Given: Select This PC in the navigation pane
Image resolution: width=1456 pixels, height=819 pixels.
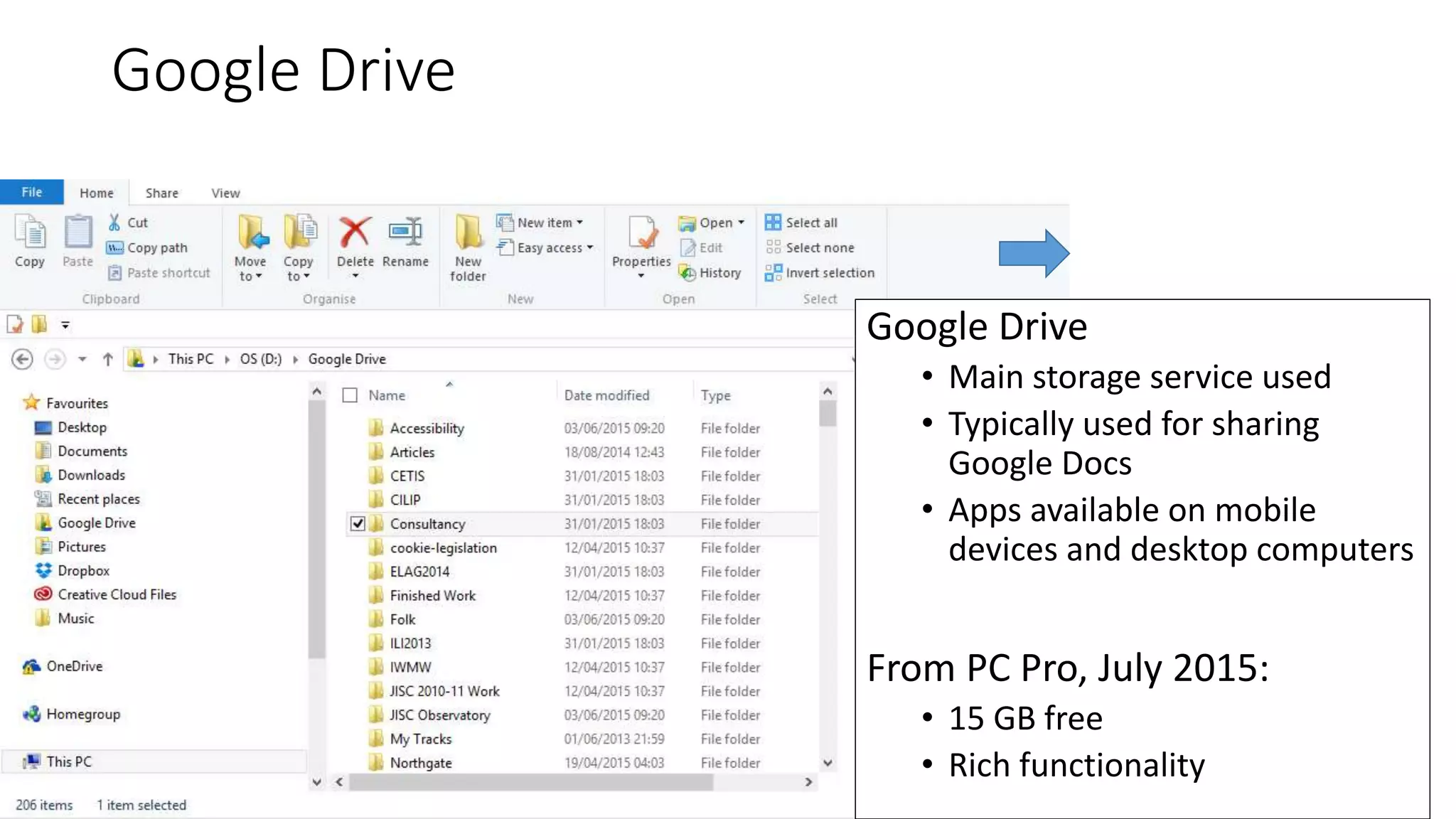Looking at the screenshot, I should pos(153,761).
